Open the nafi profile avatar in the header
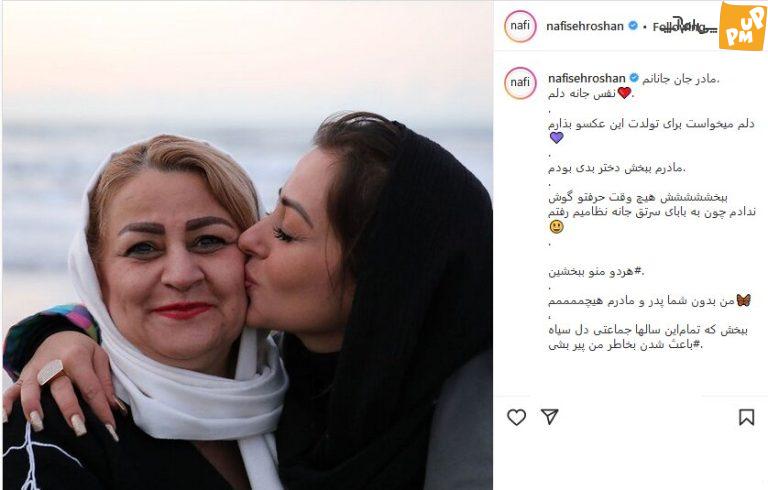Viewport: 768px width, 490px height. (x=520, y=25)
